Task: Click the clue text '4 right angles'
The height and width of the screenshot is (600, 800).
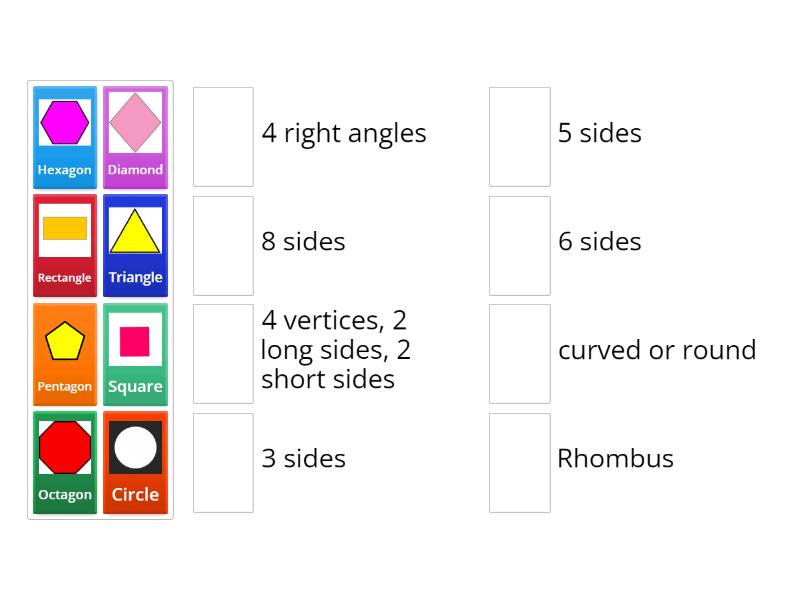Action: tap(344, 133)
